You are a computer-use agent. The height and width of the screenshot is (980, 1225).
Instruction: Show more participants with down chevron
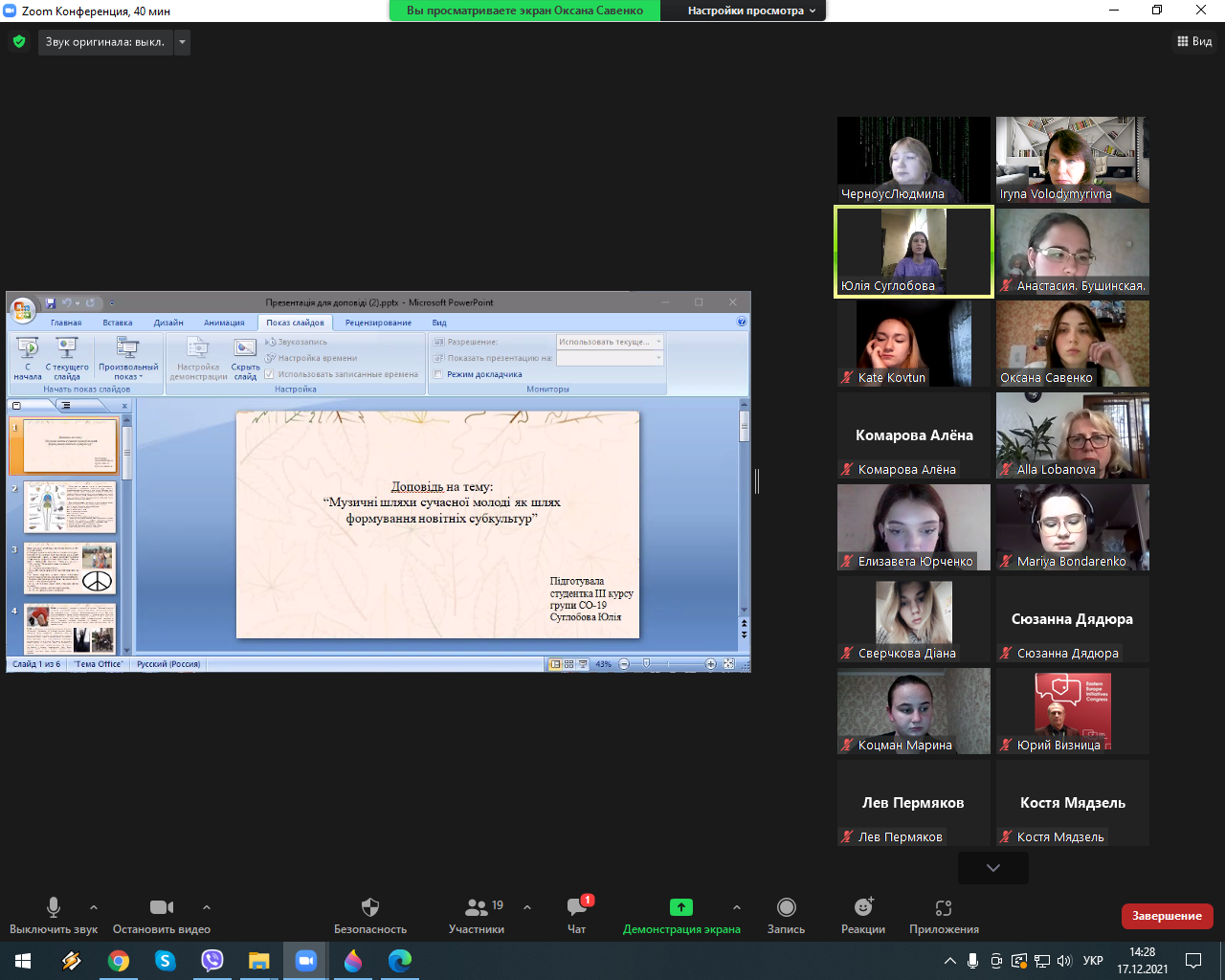click(993, 868)
